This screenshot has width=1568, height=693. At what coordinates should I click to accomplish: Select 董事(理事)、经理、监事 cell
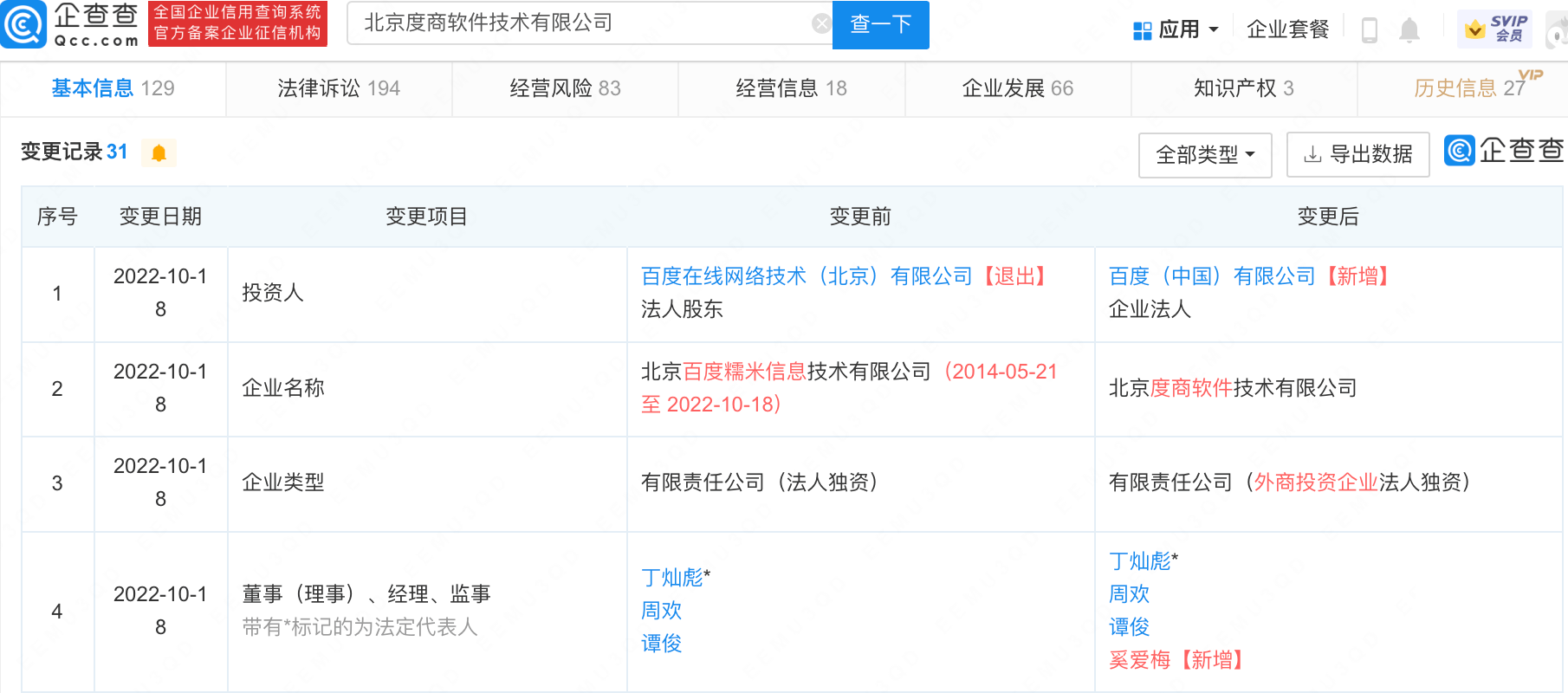coord(427,611)
